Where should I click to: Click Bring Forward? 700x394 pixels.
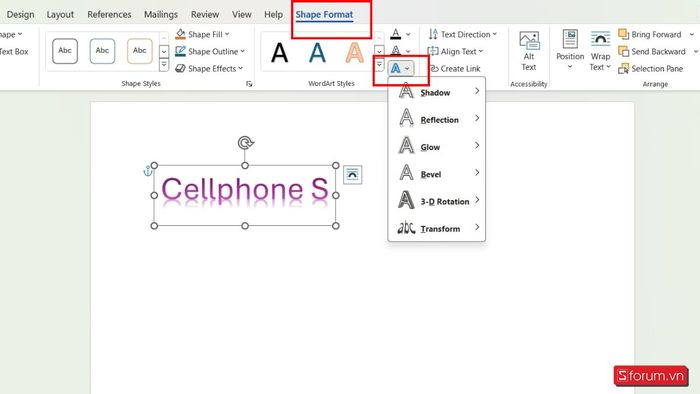[x=650, y=34]
